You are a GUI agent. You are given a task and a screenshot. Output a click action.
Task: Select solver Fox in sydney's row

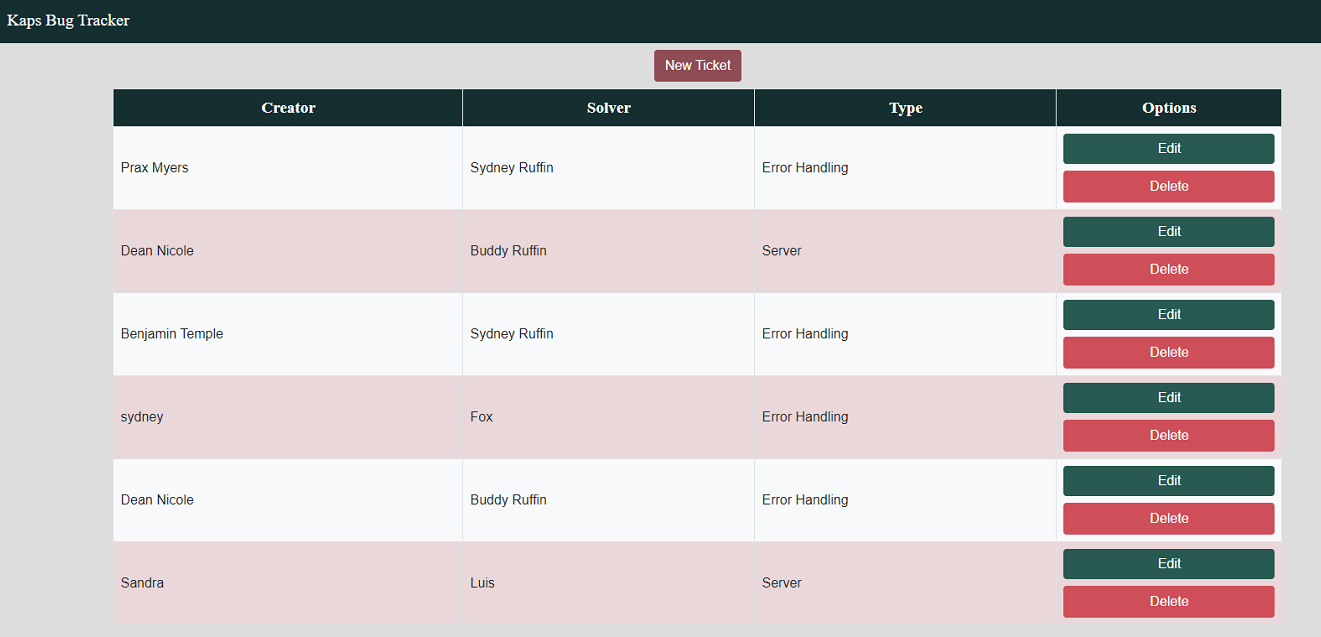[x=480, y=417]
